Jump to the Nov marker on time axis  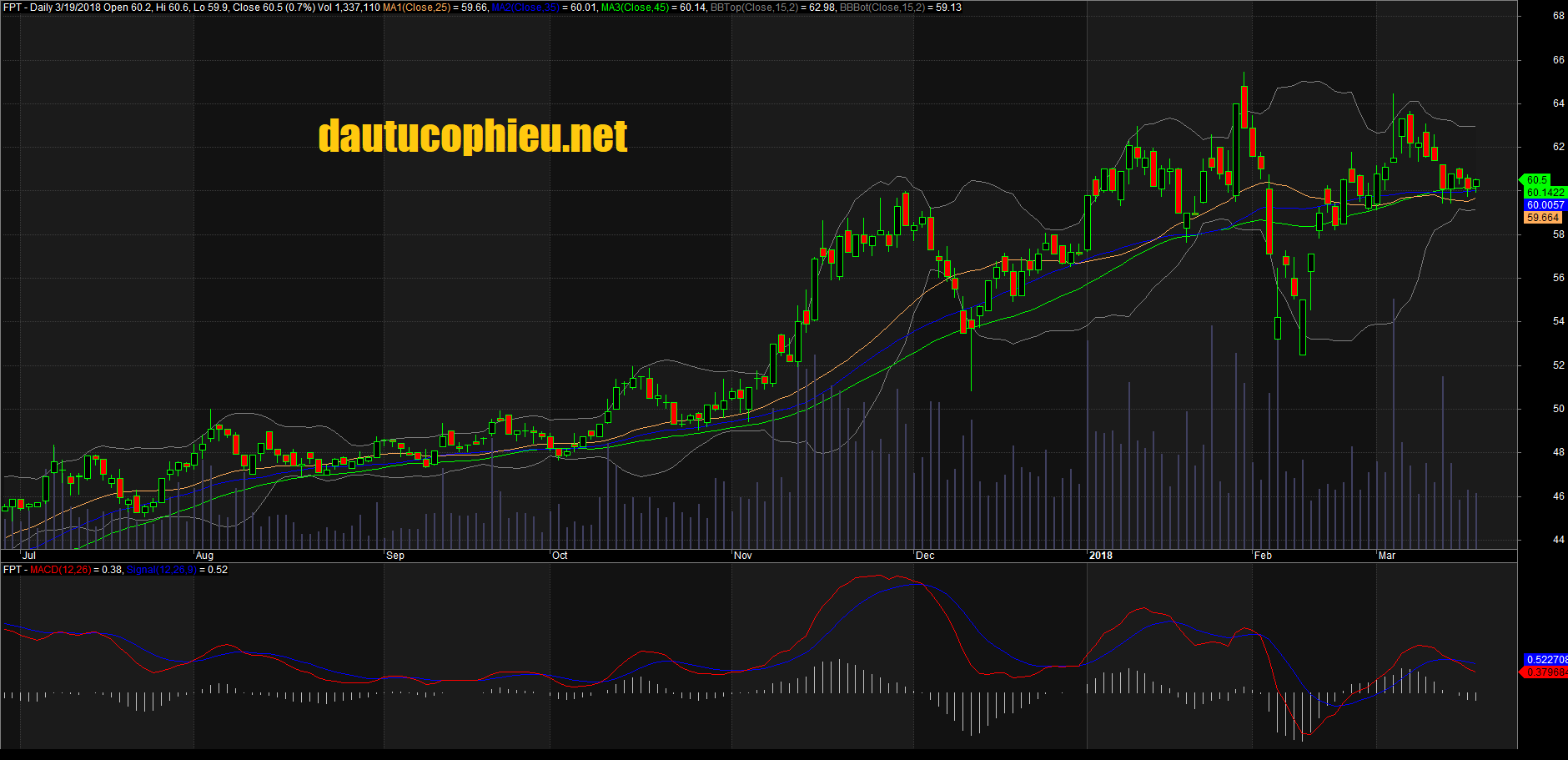(742, 556)
